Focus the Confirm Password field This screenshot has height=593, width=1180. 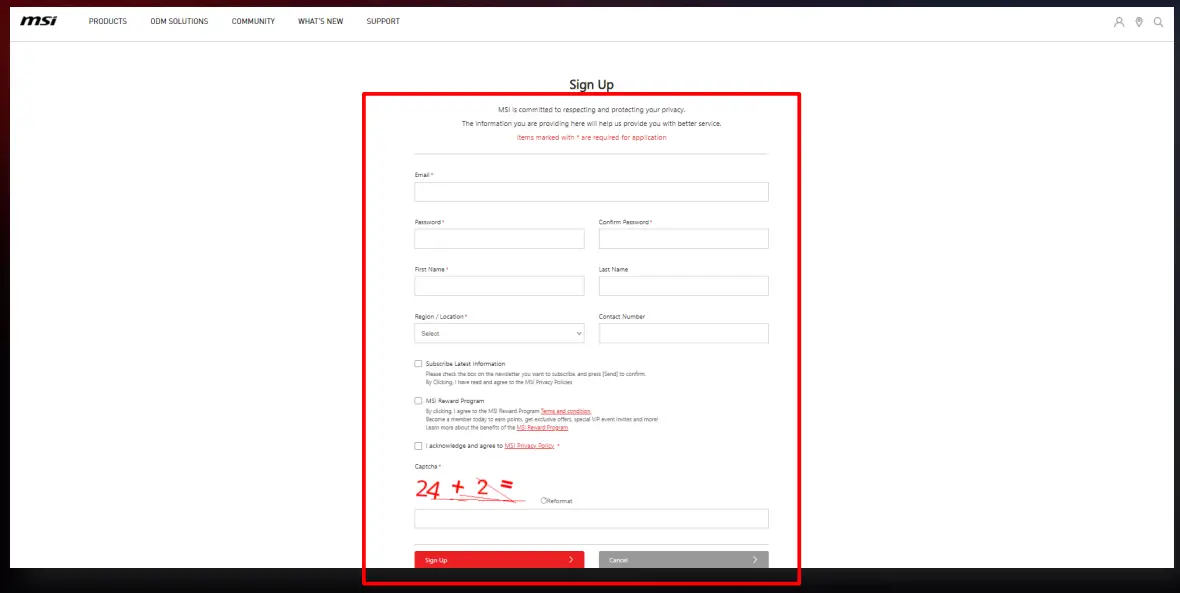coord(683,239)
